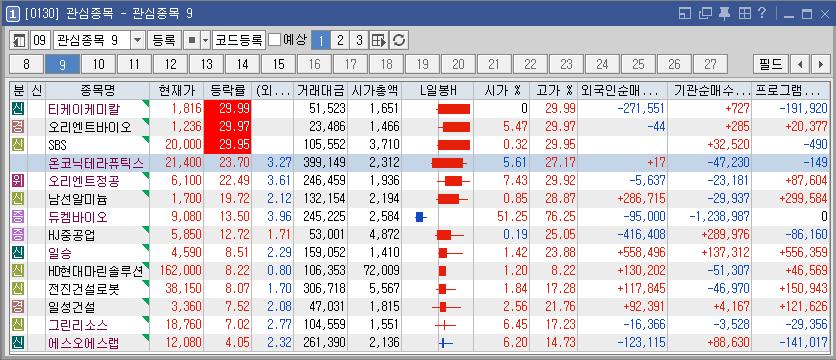This screenshot has width=836, height=360.
Task: Click the help question mark icon
Action: [x=762, y=13]
